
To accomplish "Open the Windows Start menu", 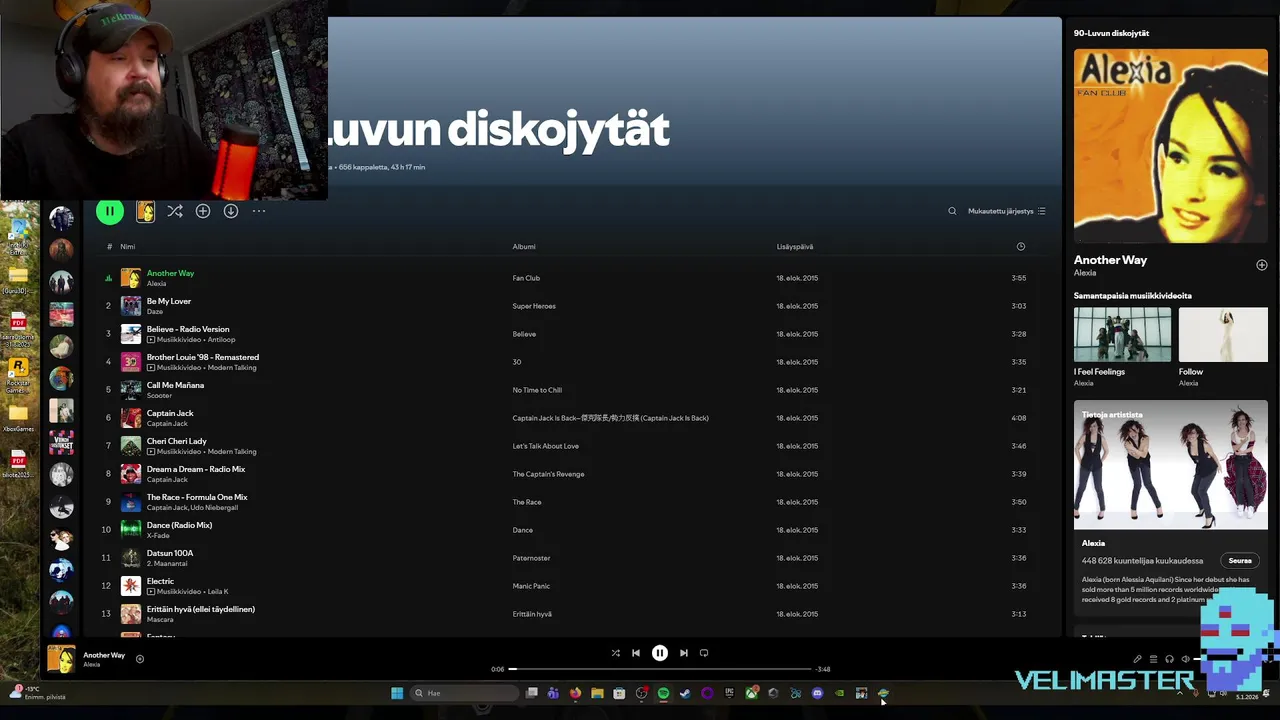I will tap(397, 693).
